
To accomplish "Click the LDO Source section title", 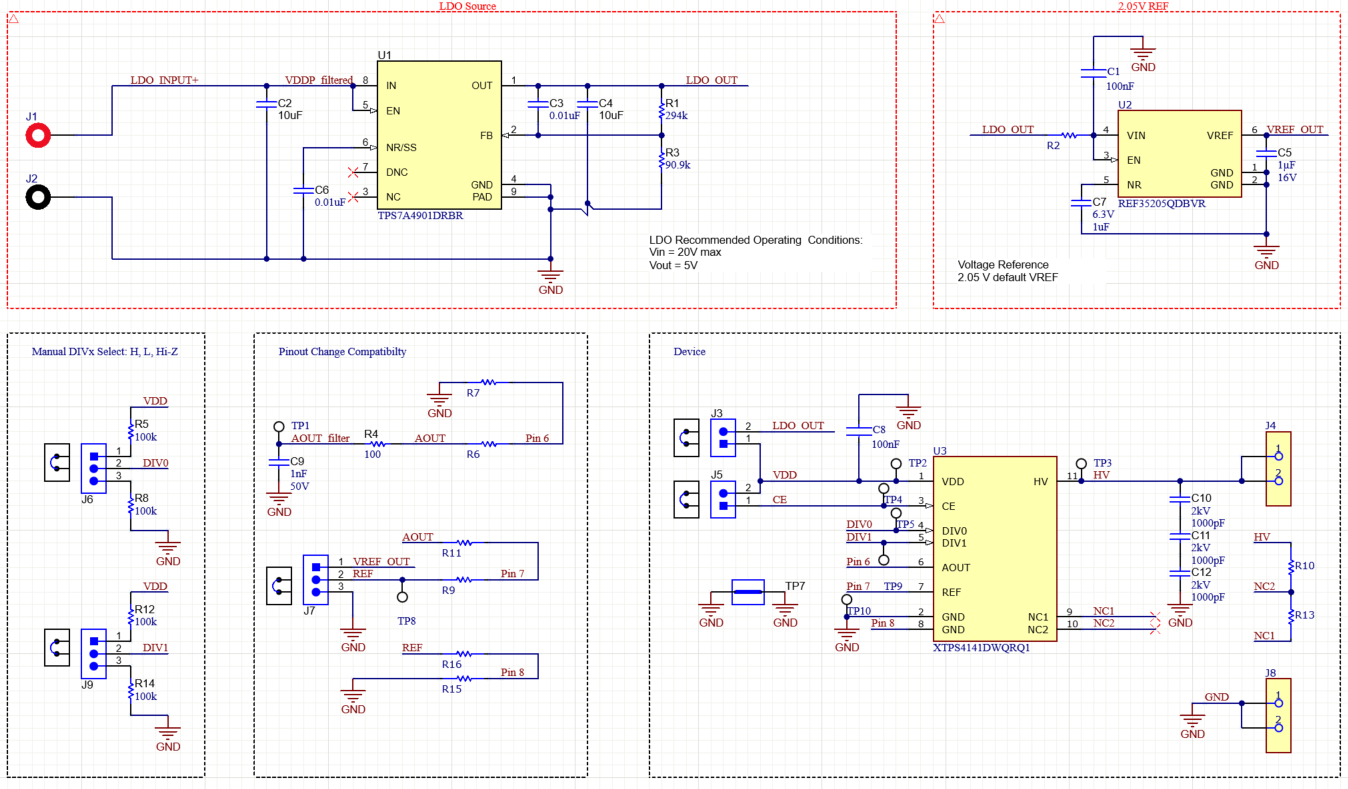I will [x=467, y=6].
